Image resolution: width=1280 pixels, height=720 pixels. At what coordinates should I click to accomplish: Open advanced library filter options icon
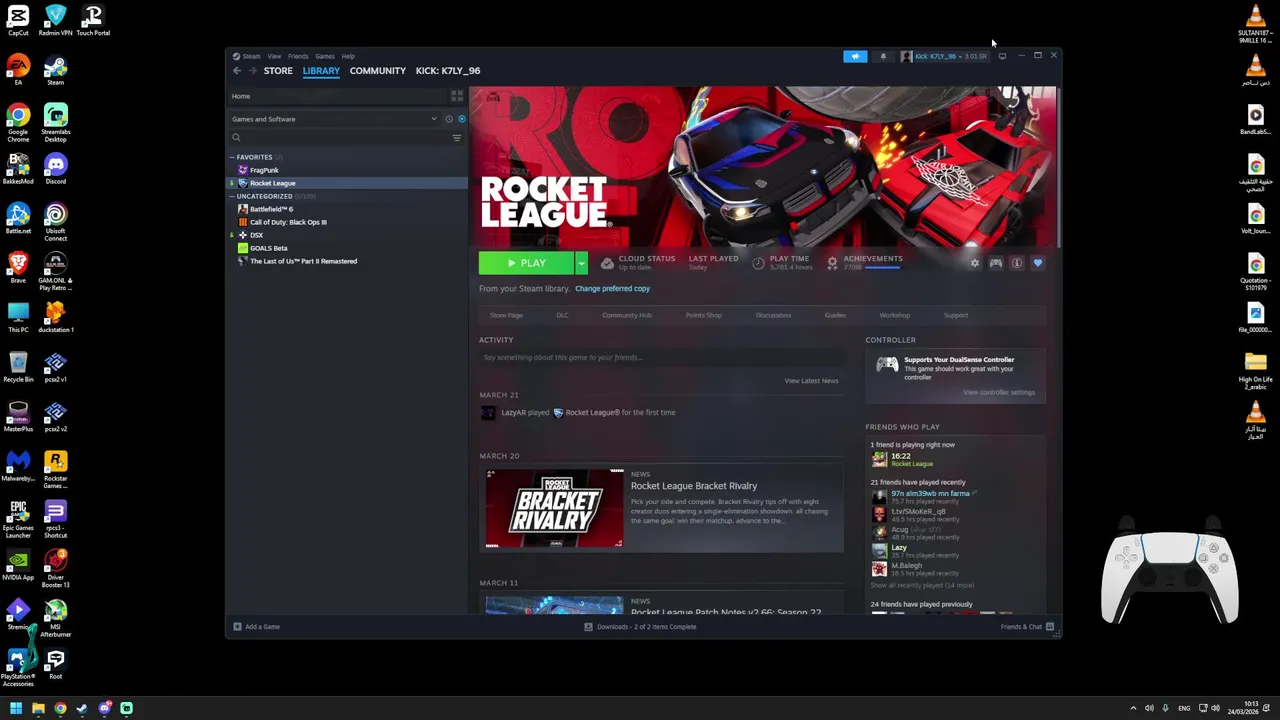pyautogui.click(x=457, y=138)
